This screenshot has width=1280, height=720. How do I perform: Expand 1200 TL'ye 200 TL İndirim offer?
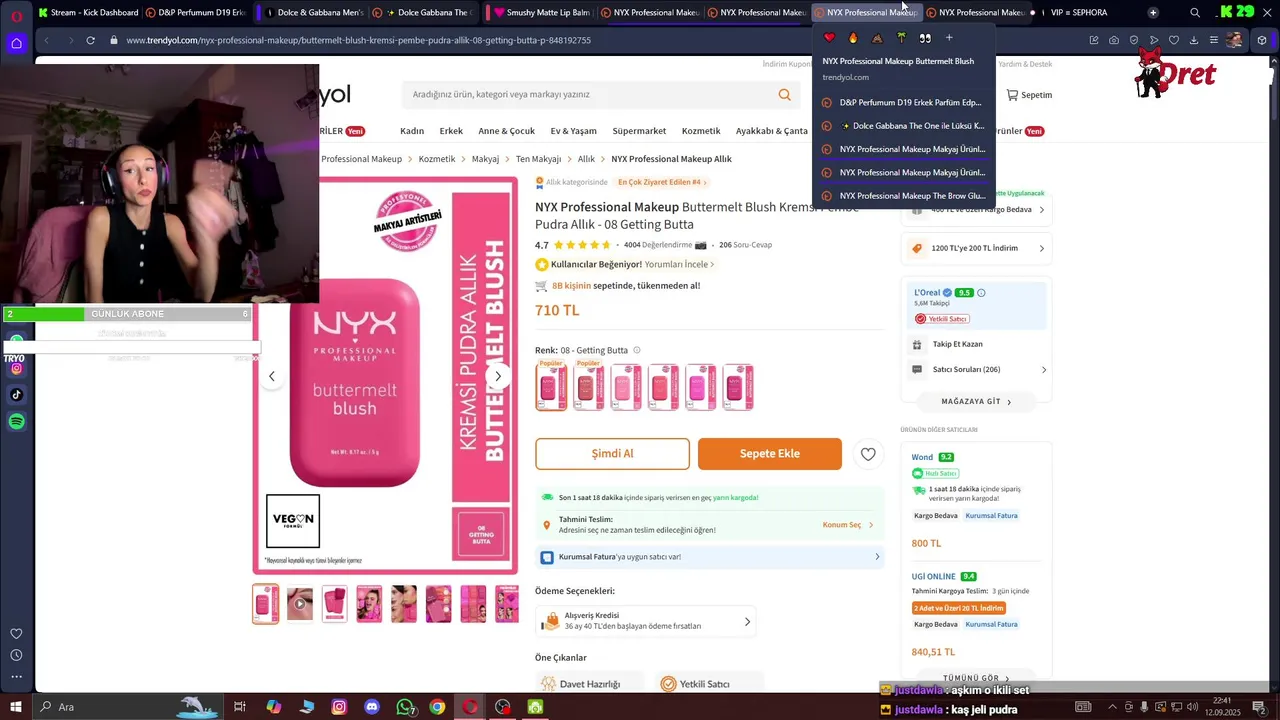click(x=976, y=248)
